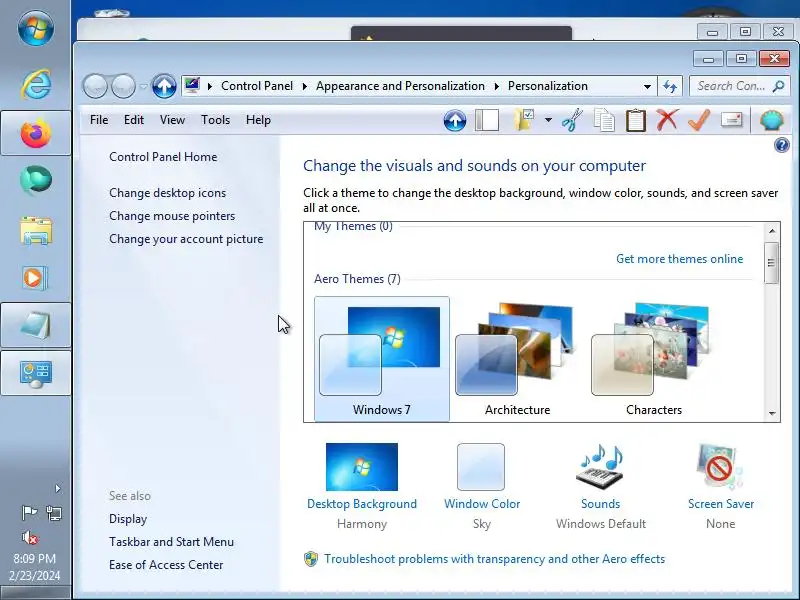Open the folder options toolbar icon
The image size is (800, 600).
[x=524, y=120]
